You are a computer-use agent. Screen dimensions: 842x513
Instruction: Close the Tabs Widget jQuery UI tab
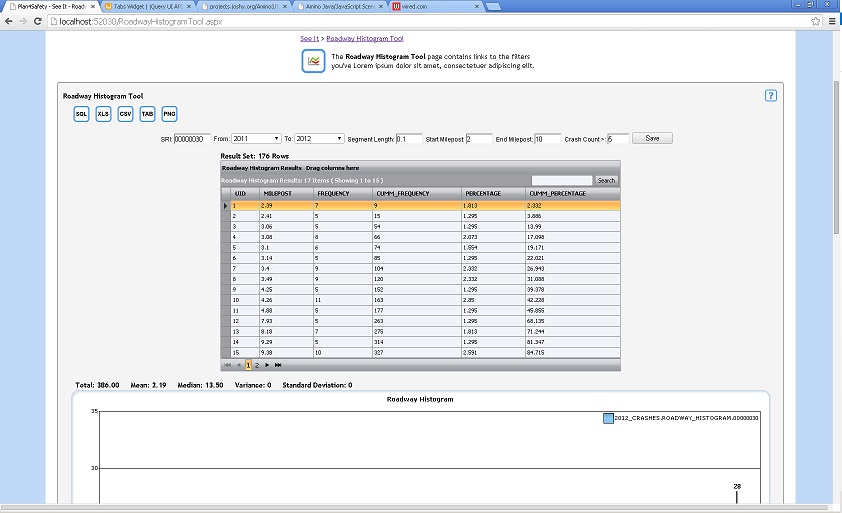(188, 6)
